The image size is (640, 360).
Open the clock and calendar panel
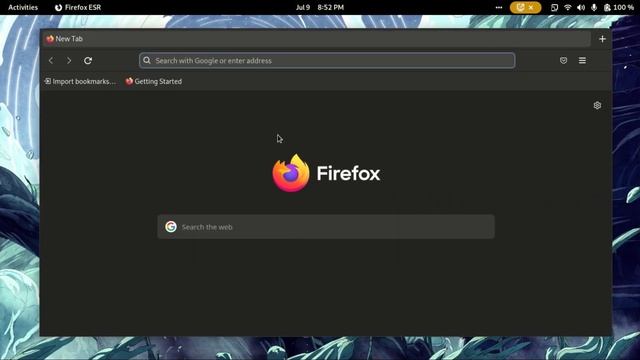click(x=320, y=7)
